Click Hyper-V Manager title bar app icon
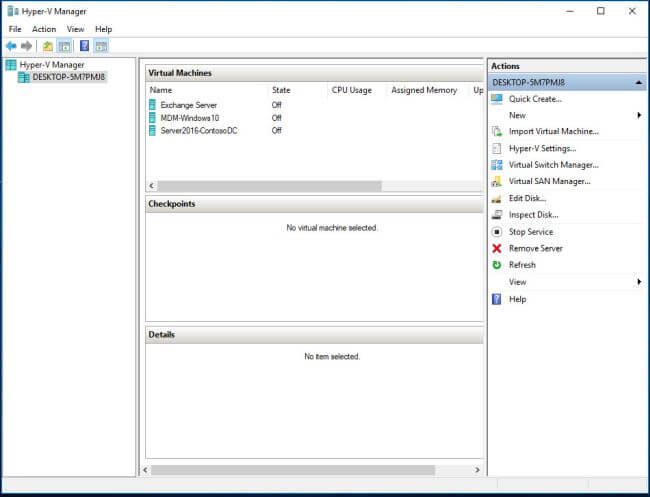Image resolution: width=650 pixels, height=497 pixels. coord(13,11)
